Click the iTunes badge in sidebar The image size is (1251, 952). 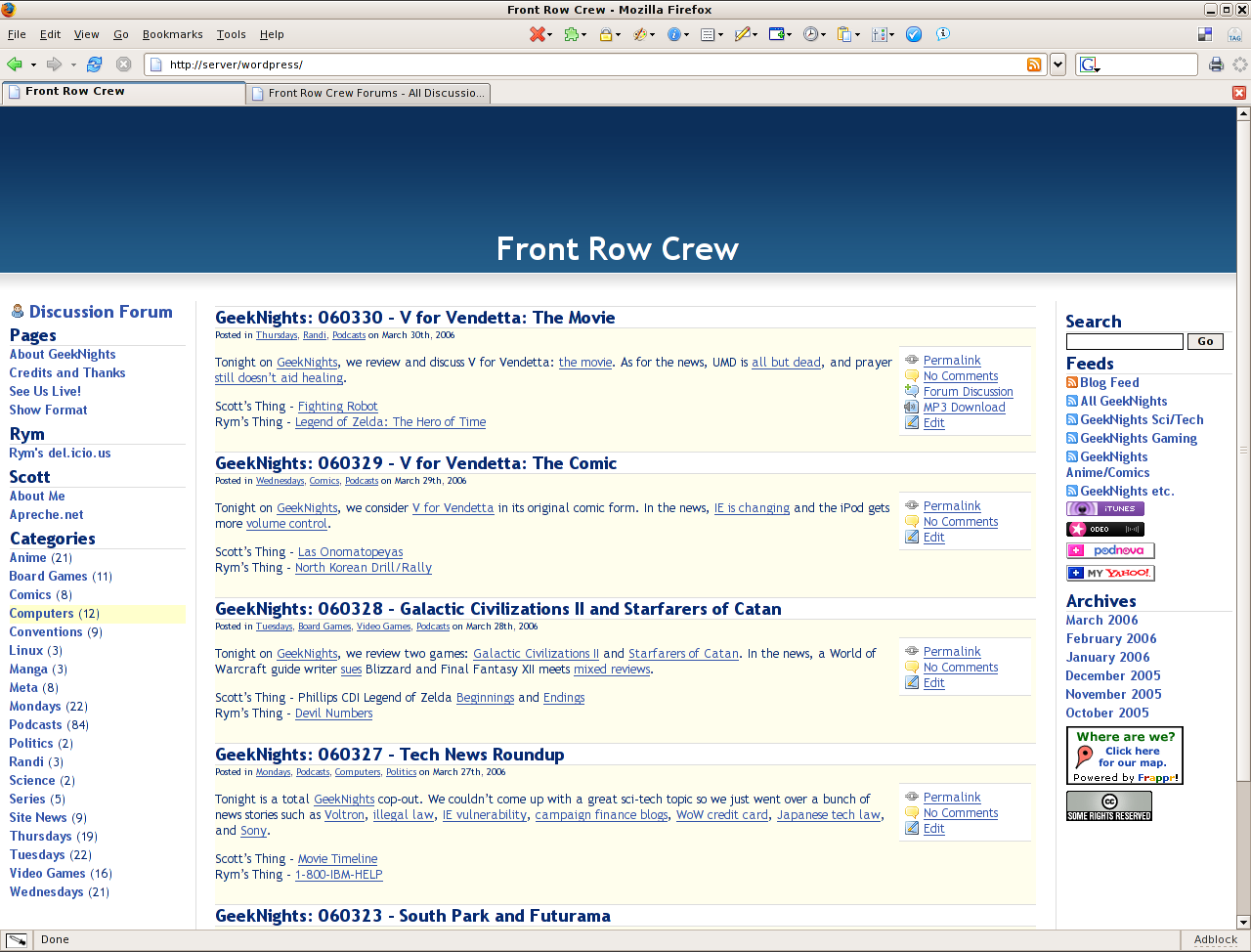1105,508
